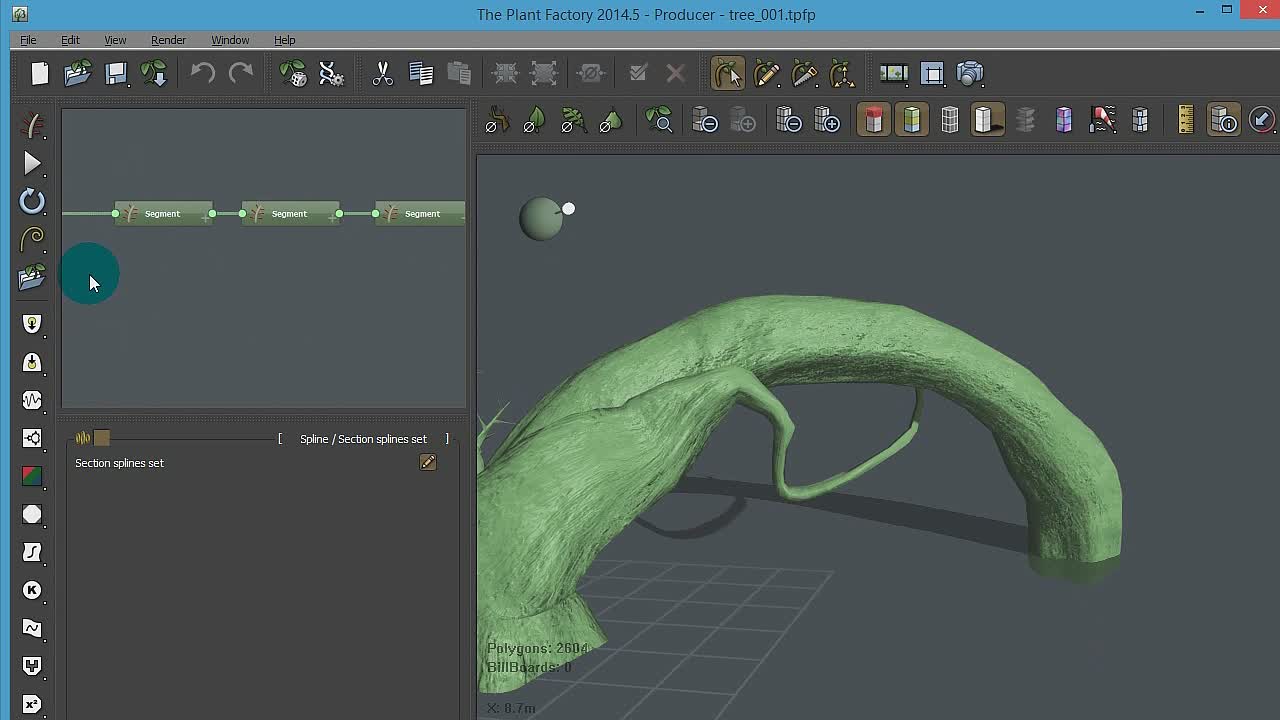Click the Copy icon in the toolbar

coord(421,73)
